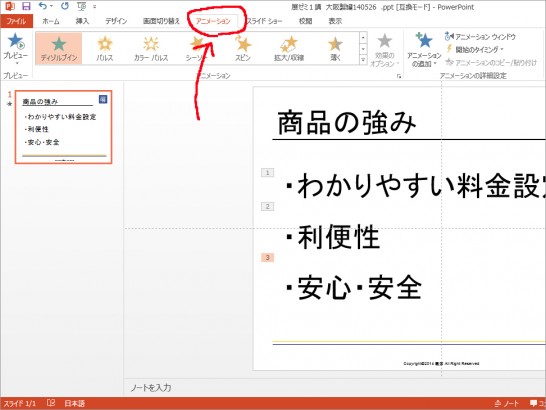Image resolution: width=546 pixels, height=410 pixels.
Task: Click アニメーションのコピー/貼り付け
Action: pyautogui.click(x=491, y=63)
